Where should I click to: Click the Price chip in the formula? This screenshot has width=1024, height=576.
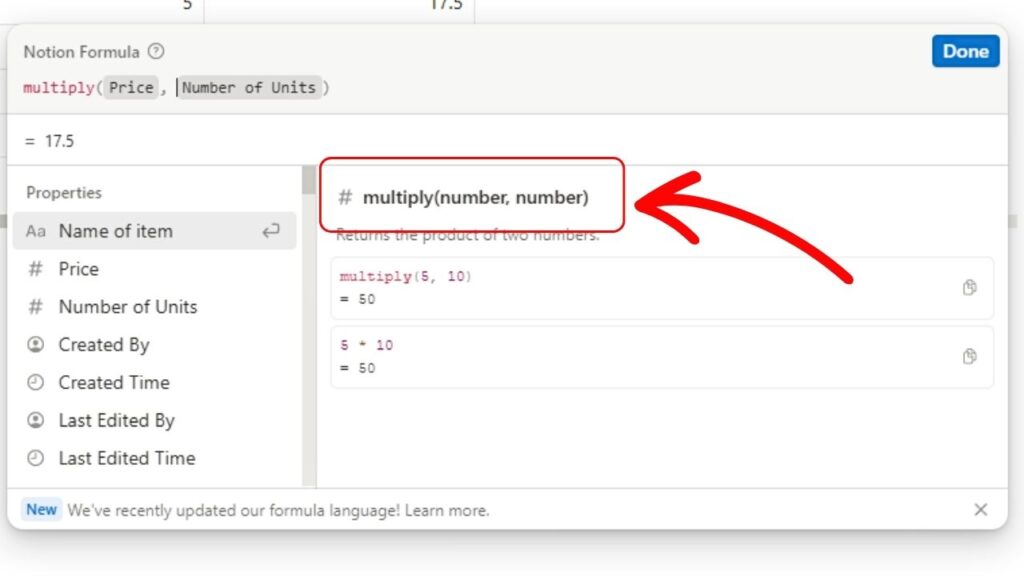130,87
